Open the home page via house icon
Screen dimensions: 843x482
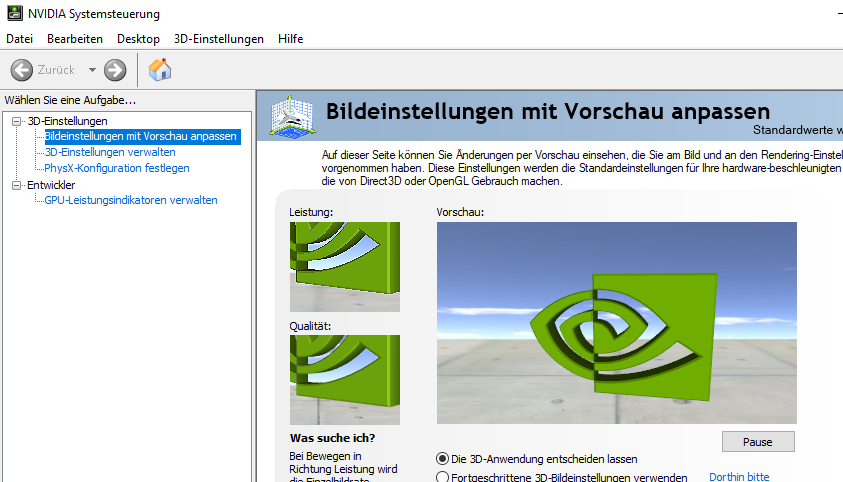tap(160, 69)
